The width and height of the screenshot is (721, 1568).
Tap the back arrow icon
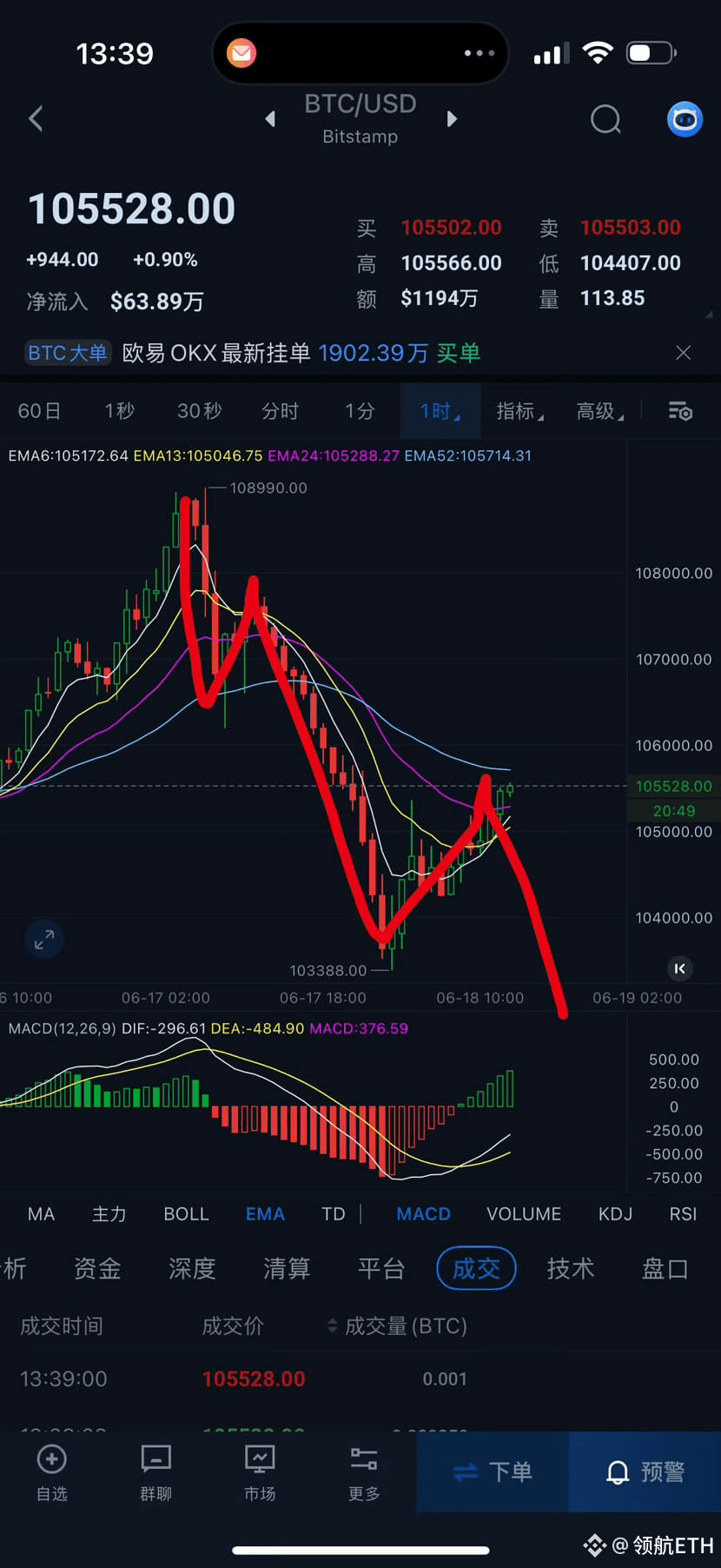click(36, 119)
